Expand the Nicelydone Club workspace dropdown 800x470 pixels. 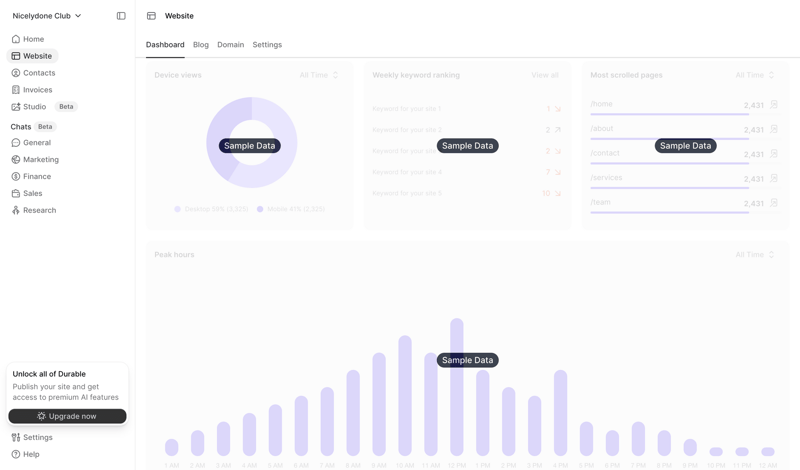(47, 16)
